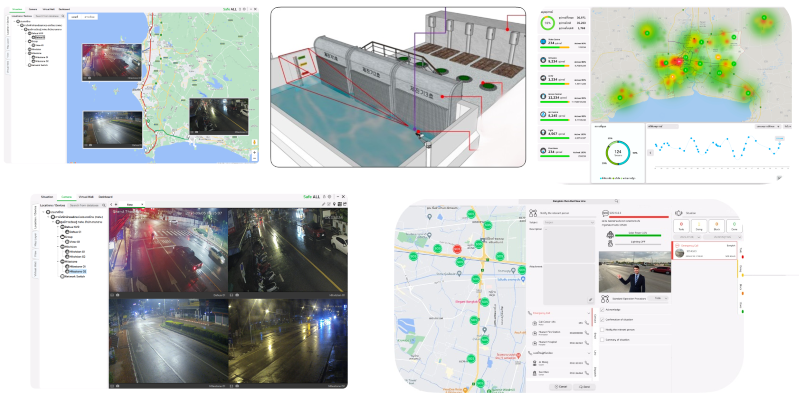The width and height of the screenshot is (799, 400).
Task: Click Cancel at bottom of incident form
Action: pyautogui.click(x=559, y=386)
